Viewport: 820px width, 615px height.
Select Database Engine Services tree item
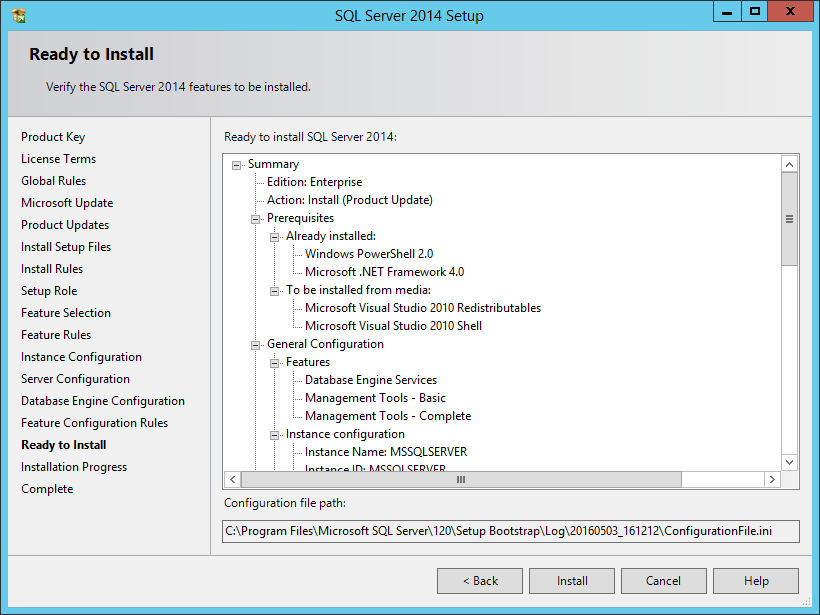pyautogui.click(x=371, y=380)
